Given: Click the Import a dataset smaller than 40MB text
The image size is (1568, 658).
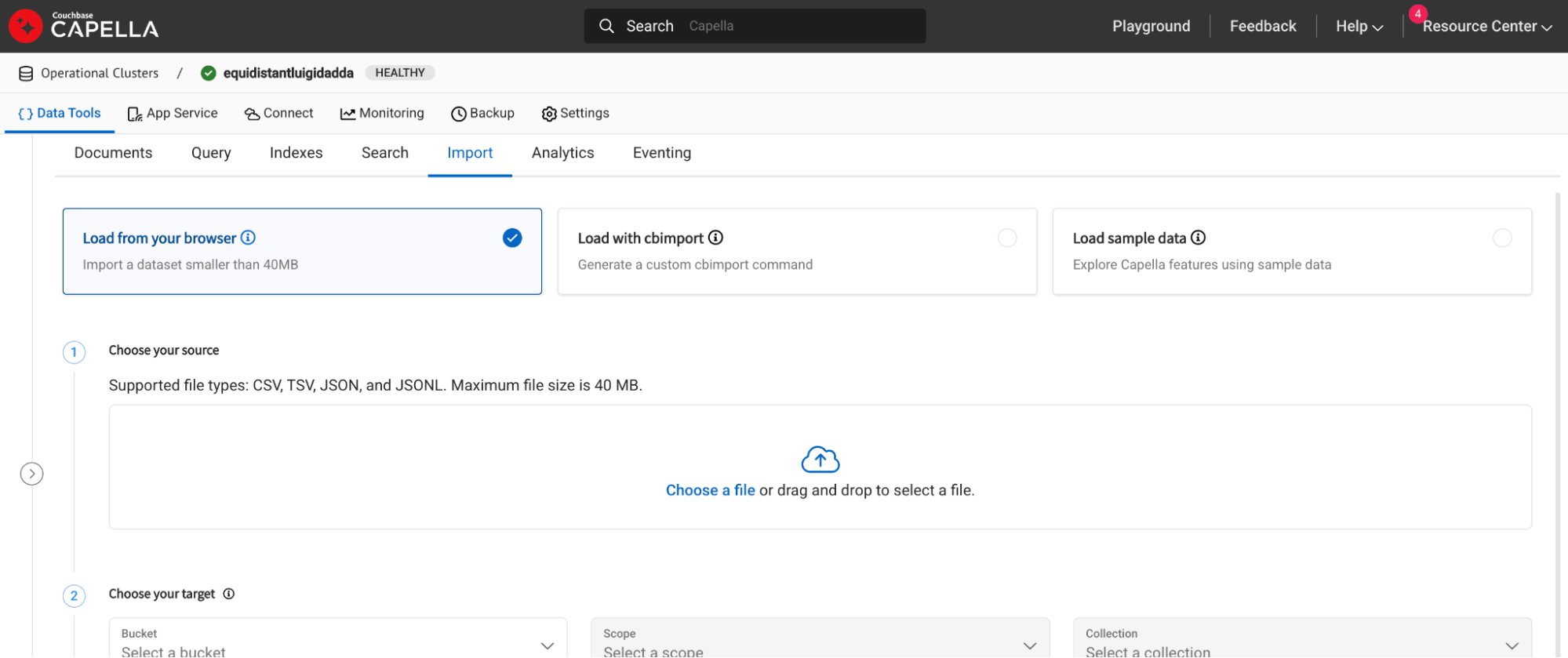Looking at the screenshot, I should 191,265.
